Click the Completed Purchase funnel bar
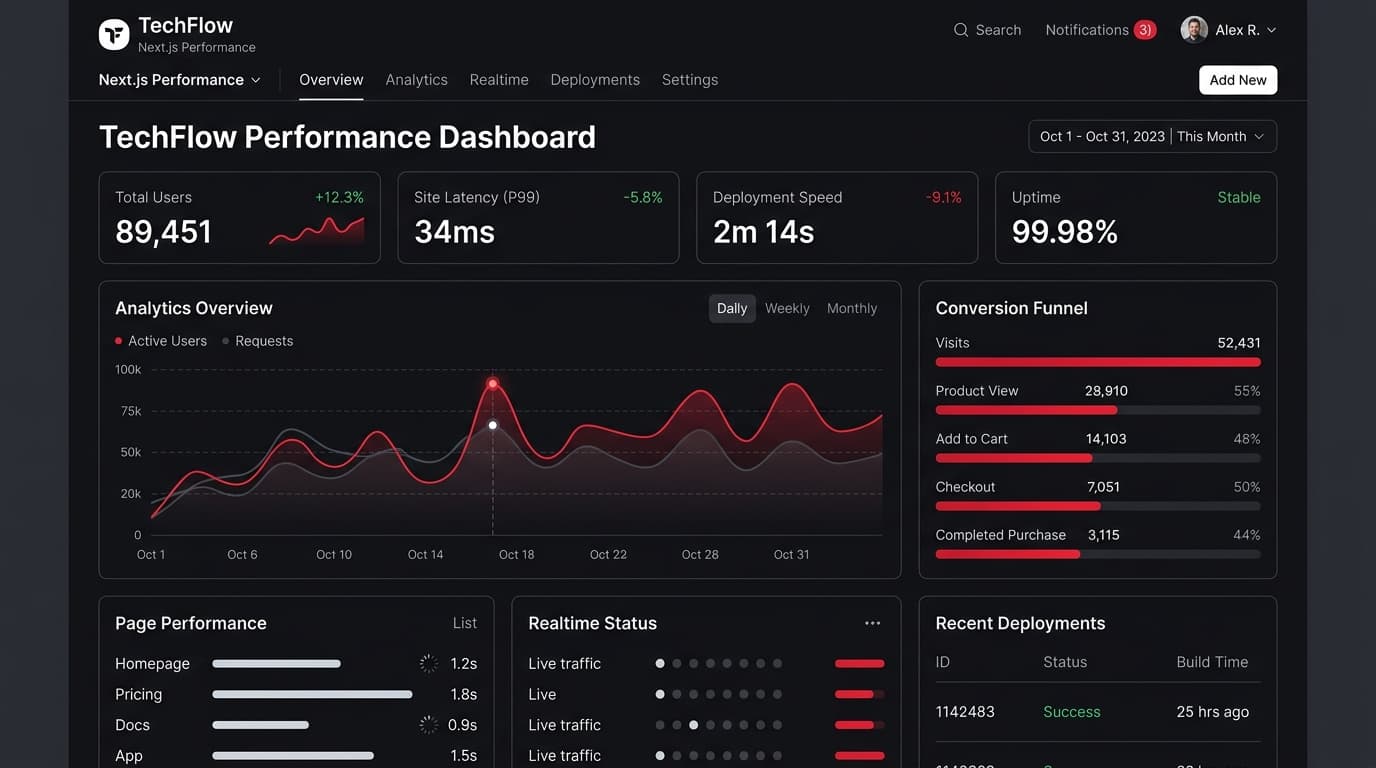This screenshot has height=768, width=1376. 1098,554
